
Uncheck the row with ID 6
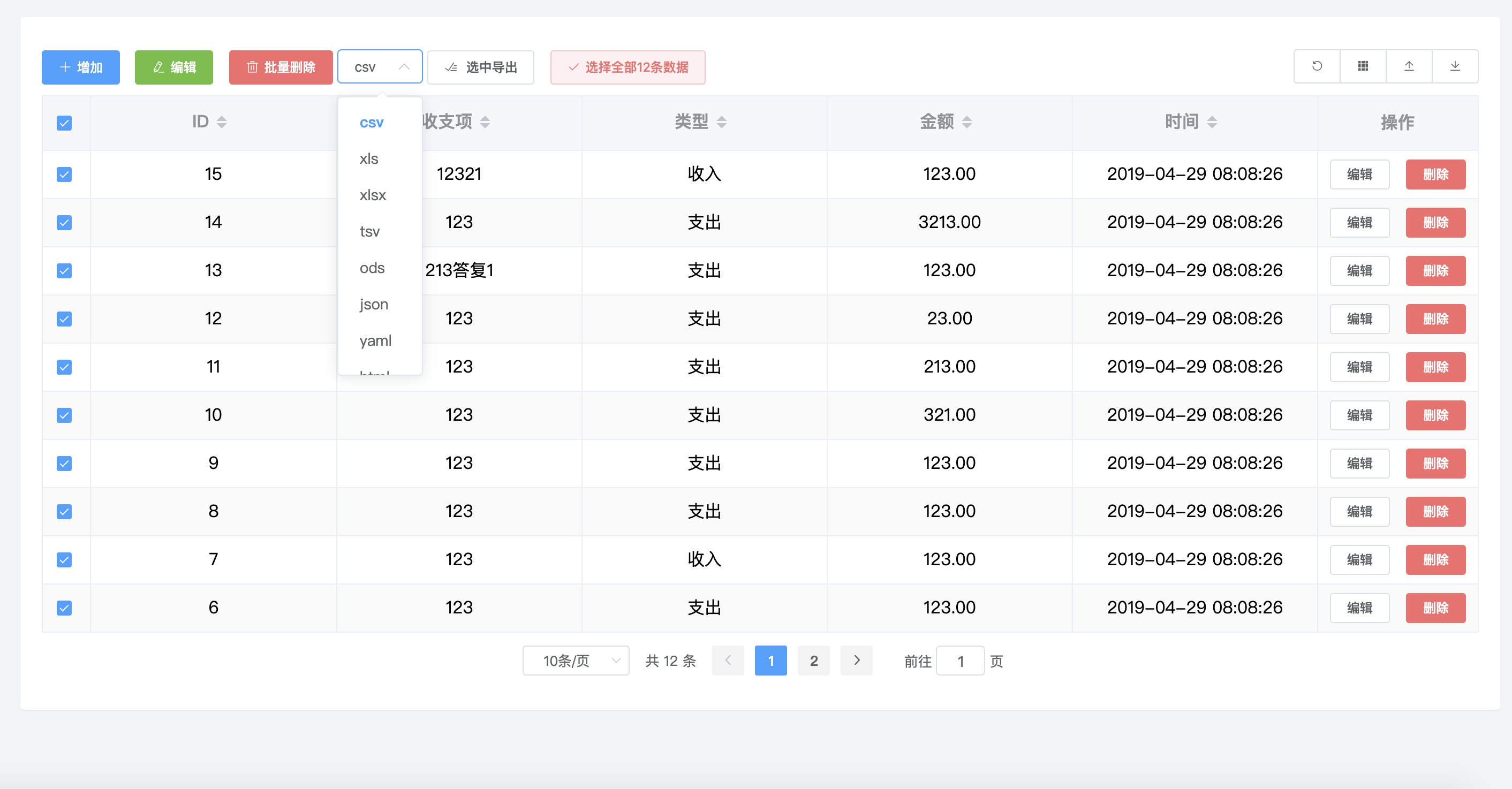[x=64, y=608]
